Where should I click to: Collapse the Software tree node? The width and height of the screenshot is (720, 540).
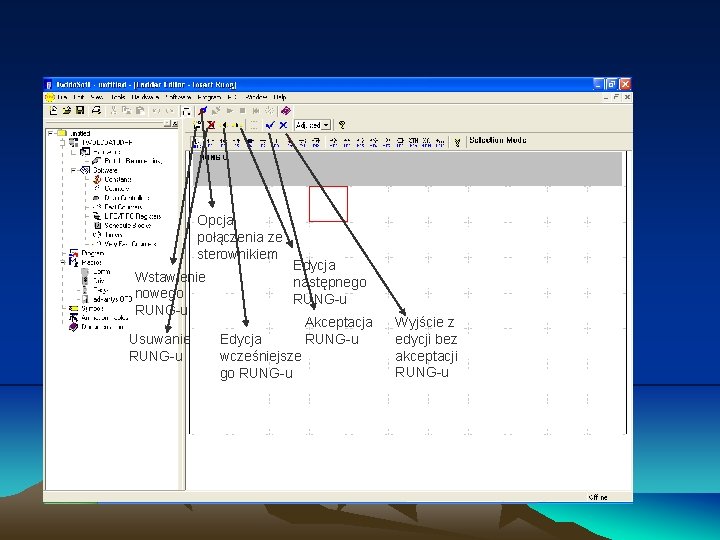pyautogui.click(x=73, y=170)
